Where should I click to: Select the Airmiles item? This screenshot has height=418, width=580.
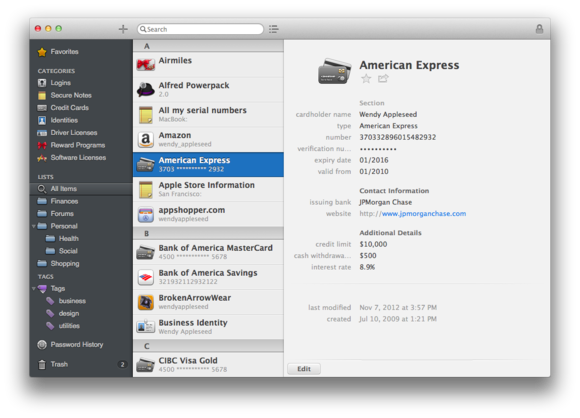[208, 64]
